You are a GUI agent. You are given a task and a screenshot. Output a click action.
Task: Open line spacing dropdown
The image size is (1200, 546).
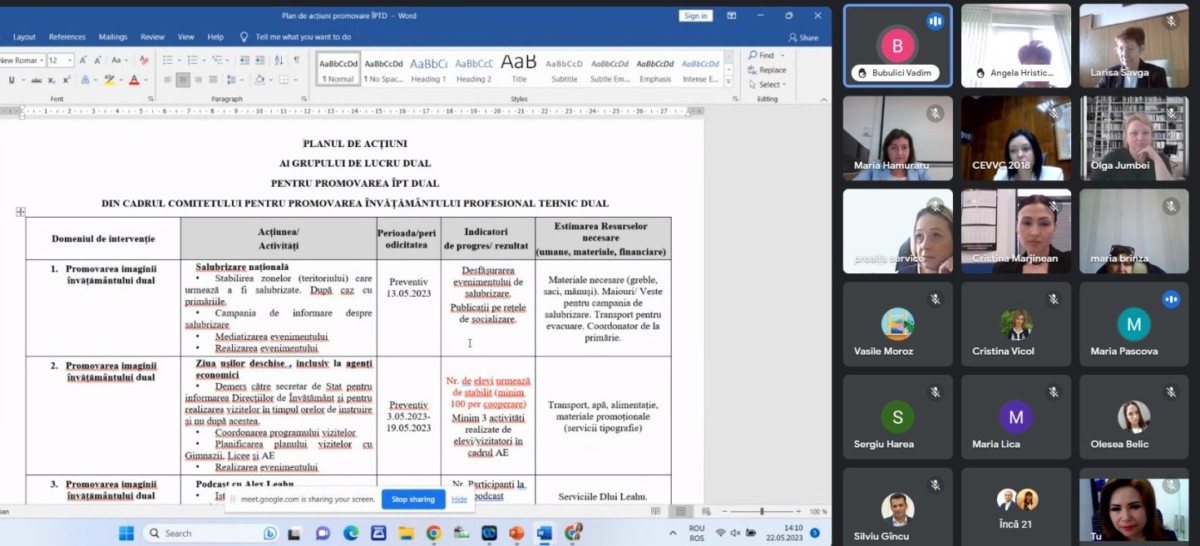[x=234, y=80]
